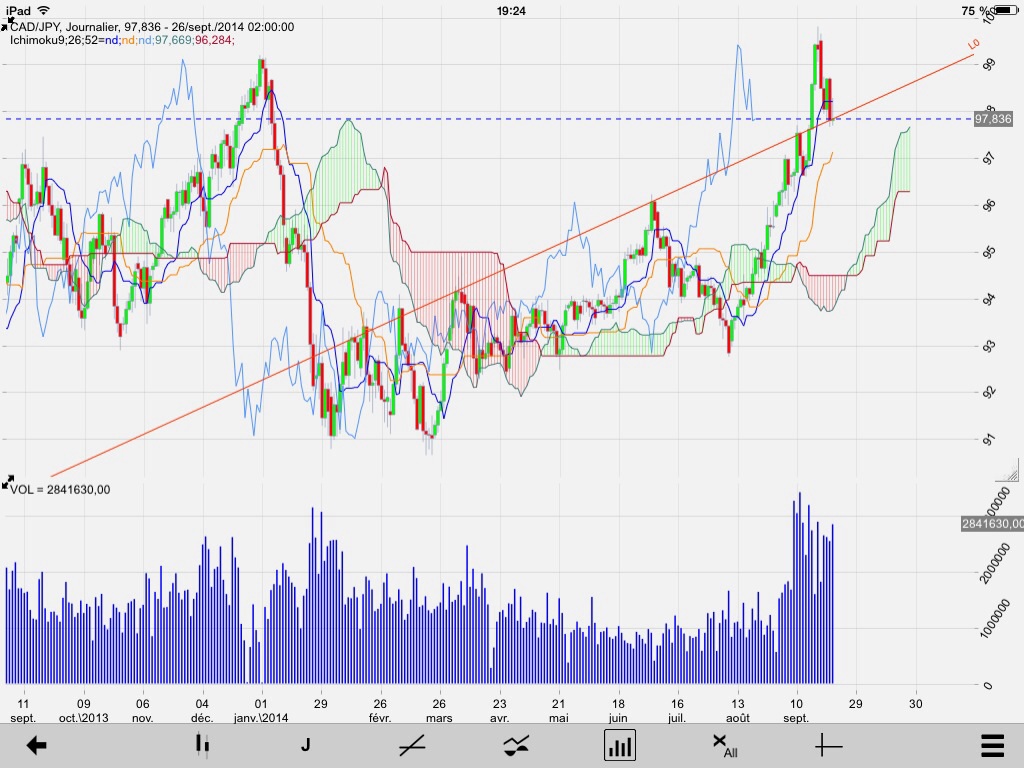Grab the chart resize handle corner

pos(1008,470)
